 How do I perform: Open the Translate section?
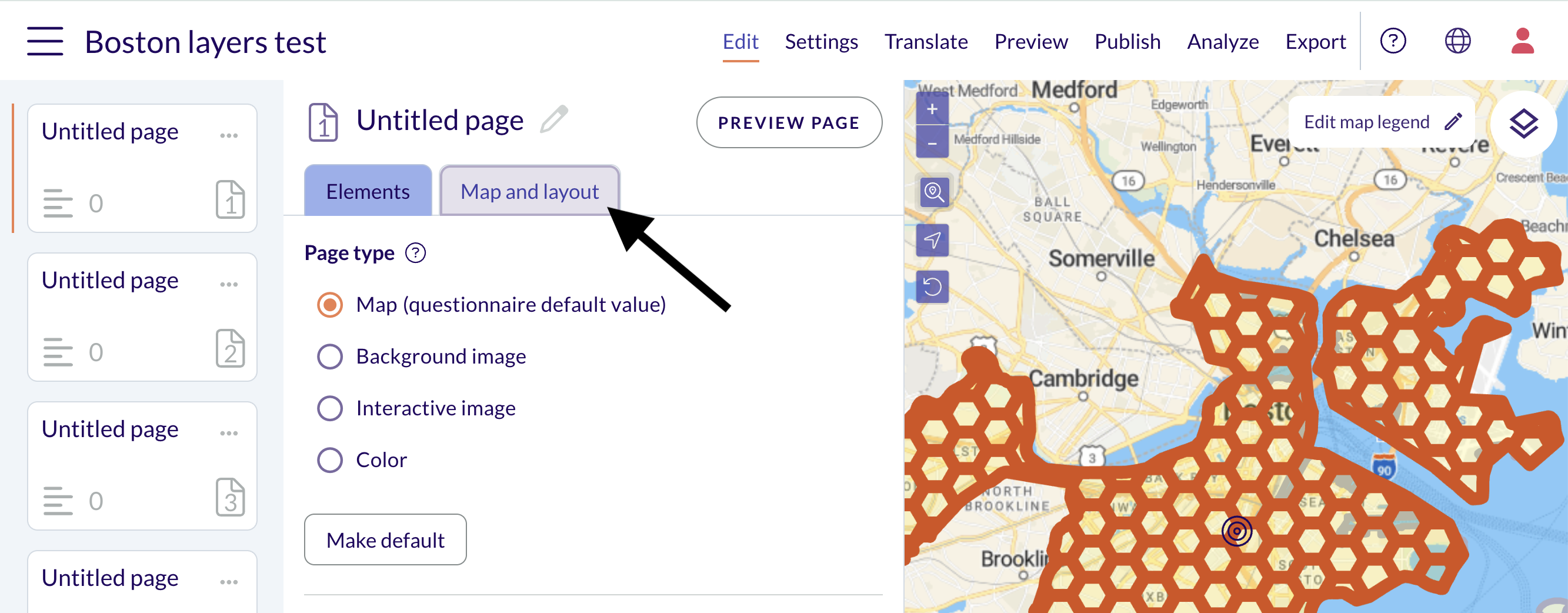pyautogui.click(x=926, y=41)
